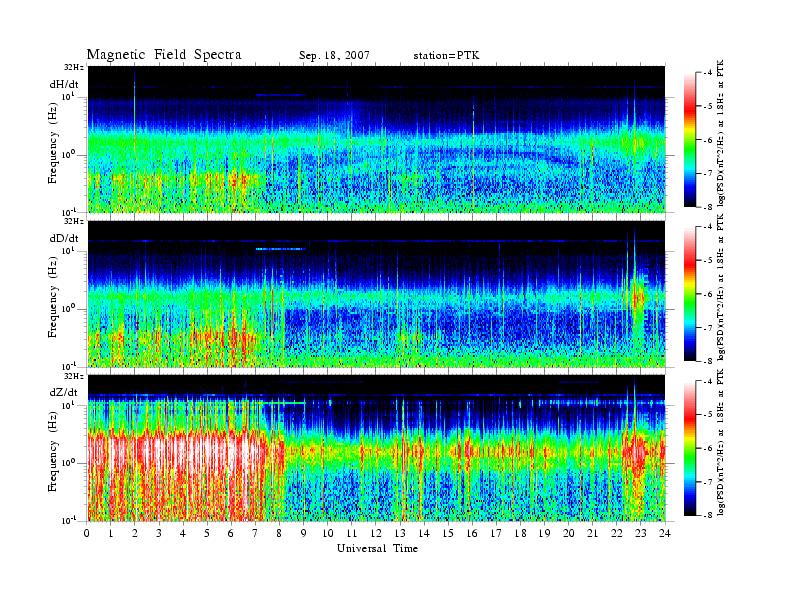
Task: Click the 'dZ/dt' panel label
Action: [x=64, y=392]
